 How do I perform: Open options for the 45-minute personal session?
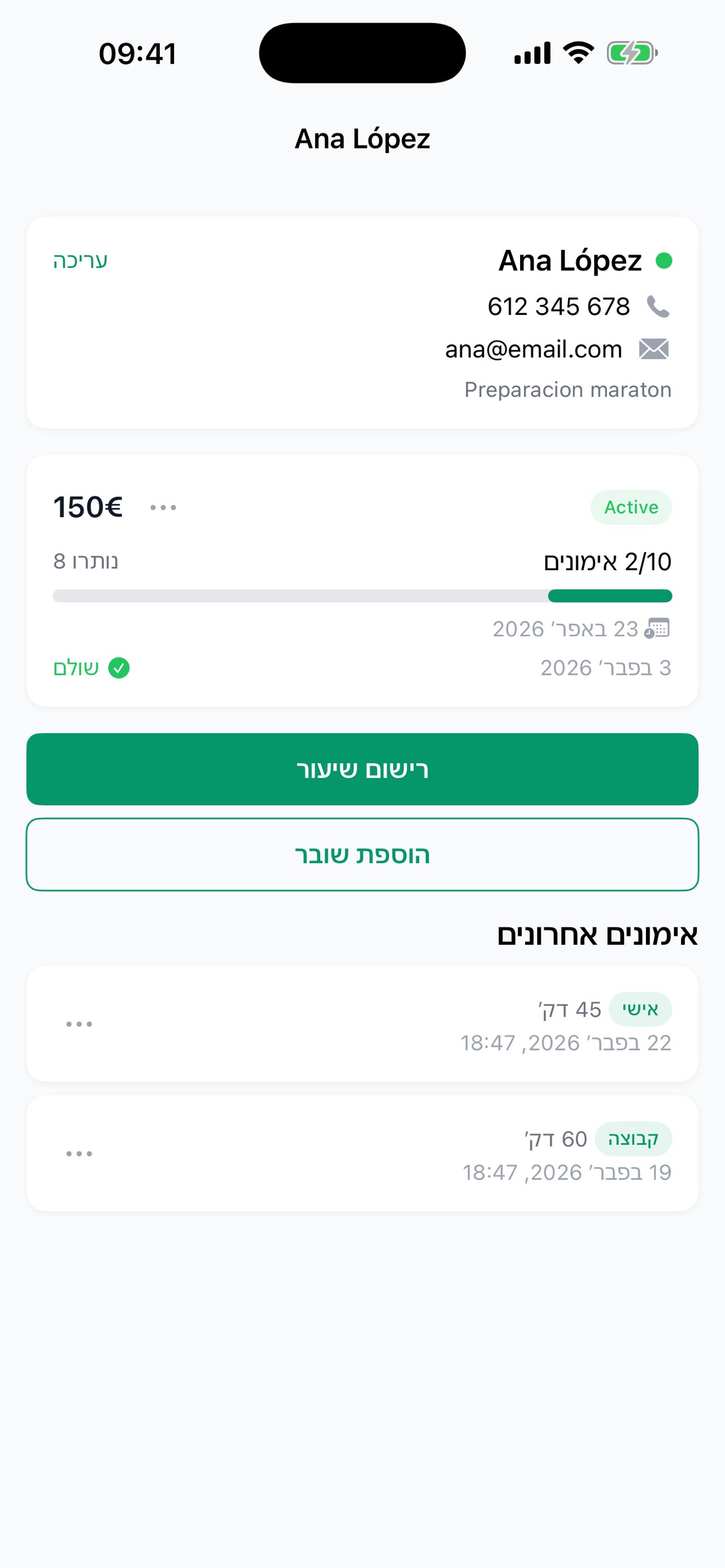coord(79,1024)
